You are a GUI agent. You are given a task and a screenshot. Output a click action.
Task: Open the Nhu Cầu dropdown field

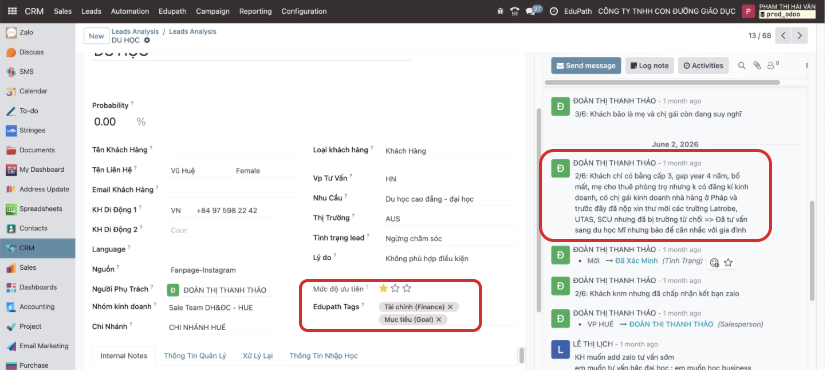[x=450, y=199]
